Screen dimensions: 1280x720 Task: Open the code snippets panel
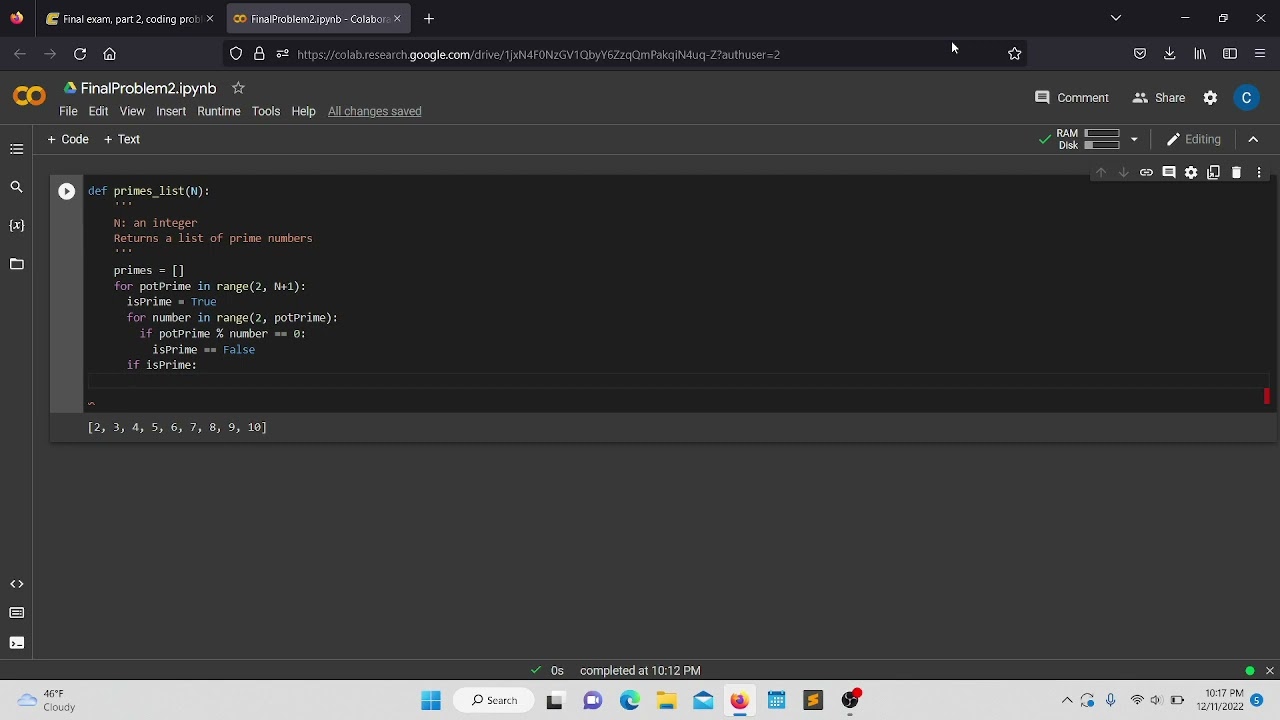(x=16, y=584)
